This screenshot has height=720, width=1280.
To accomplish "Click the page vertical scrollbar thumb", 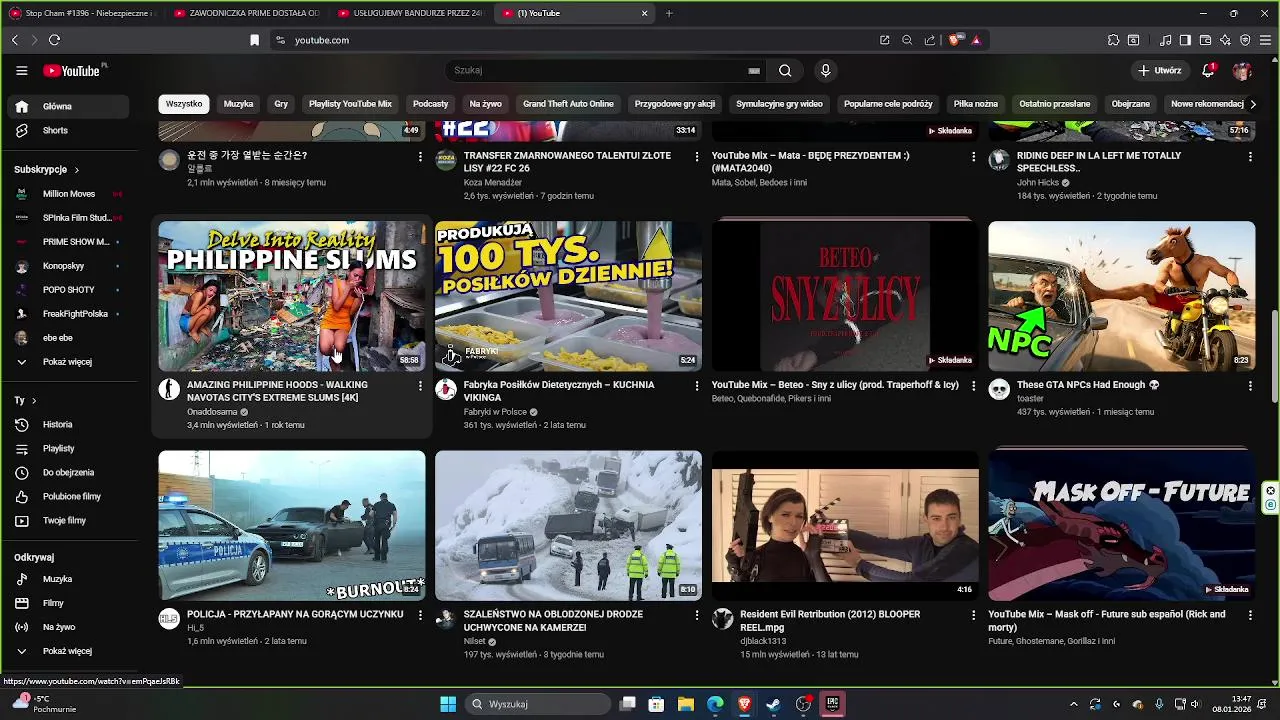I will point(1275,357).
